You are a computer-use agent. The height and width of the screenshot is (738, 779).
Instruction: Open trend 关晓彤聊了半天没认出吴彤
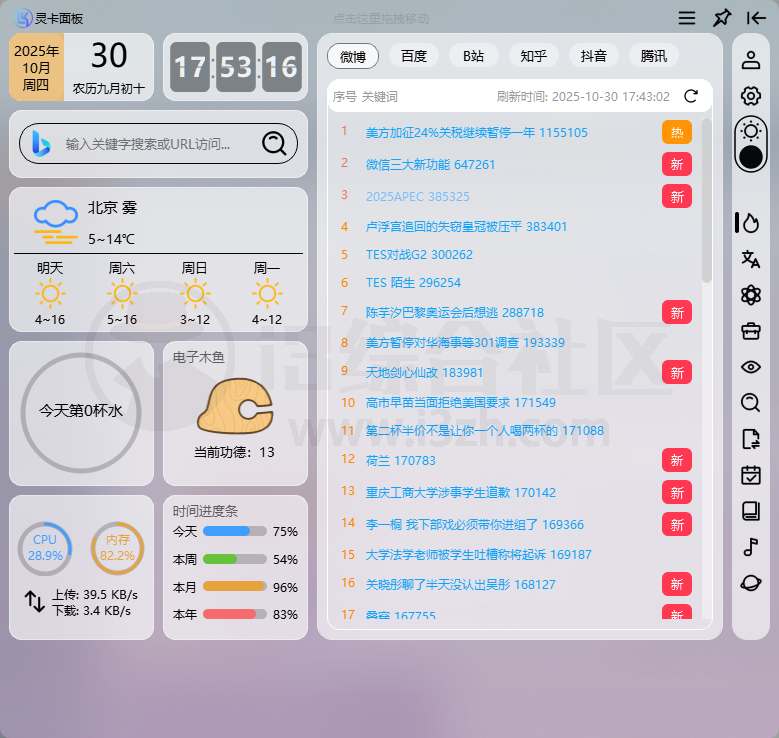(x=461, y=584)
